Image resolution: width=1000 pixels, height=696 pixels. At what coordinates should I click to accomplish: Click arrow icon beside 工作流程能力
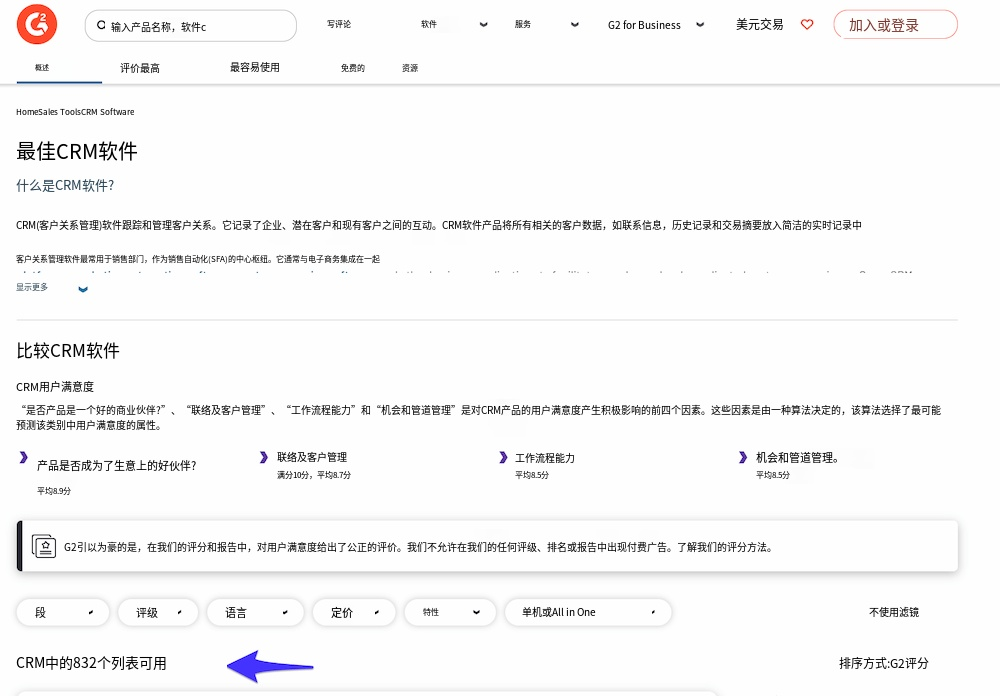tap(503, 457)
